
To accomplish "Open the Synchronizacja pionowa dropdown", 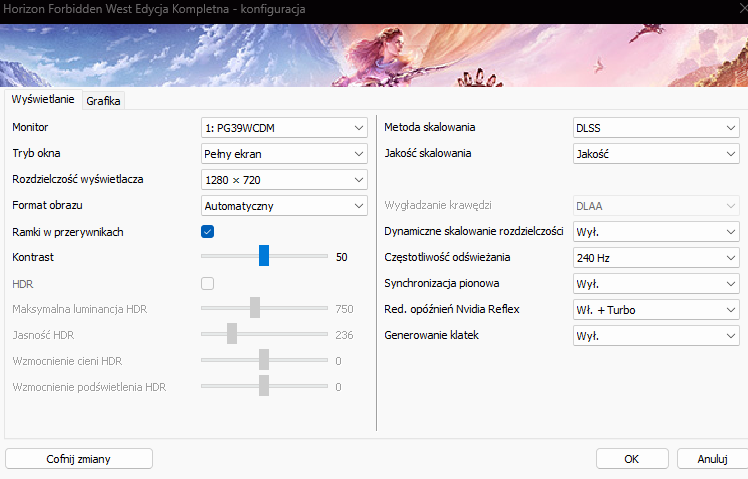I will (x=656, y=284).
